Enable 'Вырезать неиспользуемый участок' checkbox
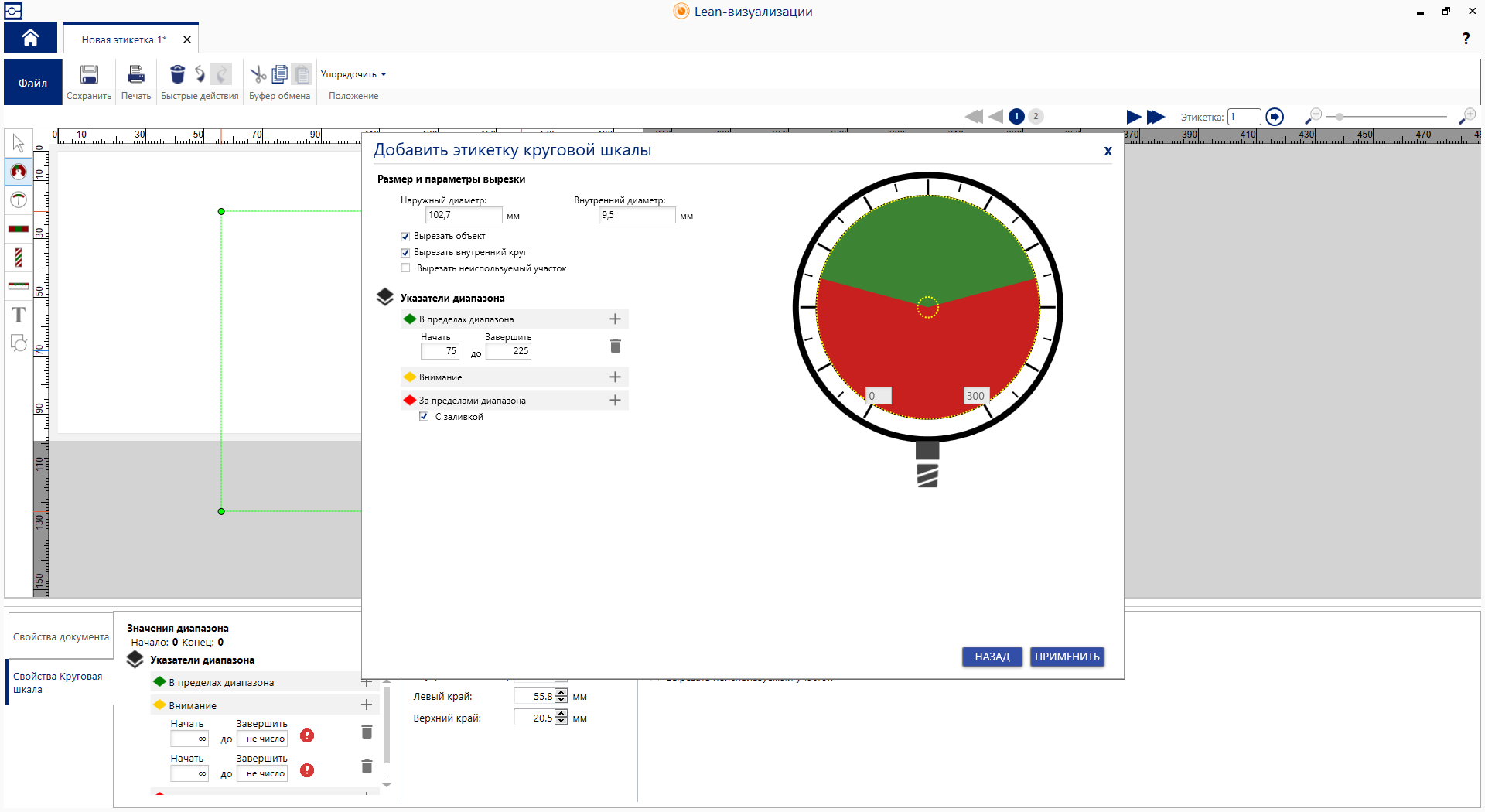 coord(405,268)
